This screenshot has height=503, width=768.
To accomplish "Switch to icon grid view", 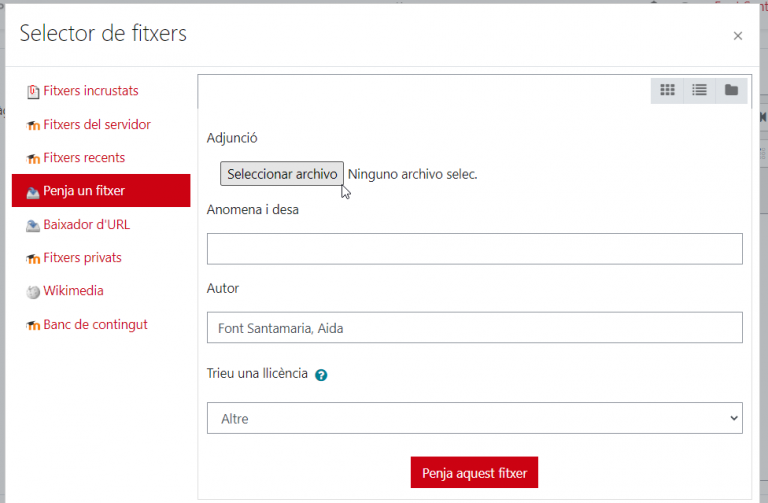I will 667,90.
